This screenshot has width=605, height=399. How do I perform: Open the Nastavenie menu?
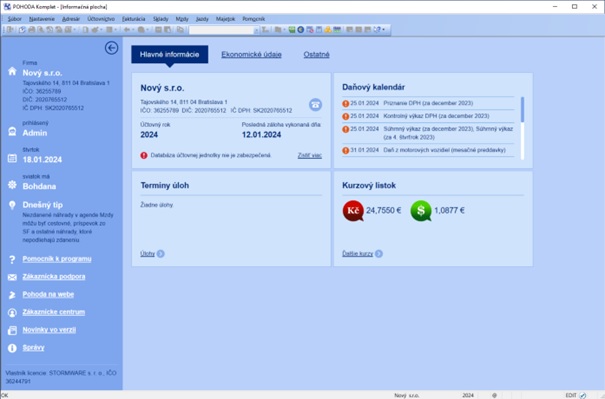[42, 19]
